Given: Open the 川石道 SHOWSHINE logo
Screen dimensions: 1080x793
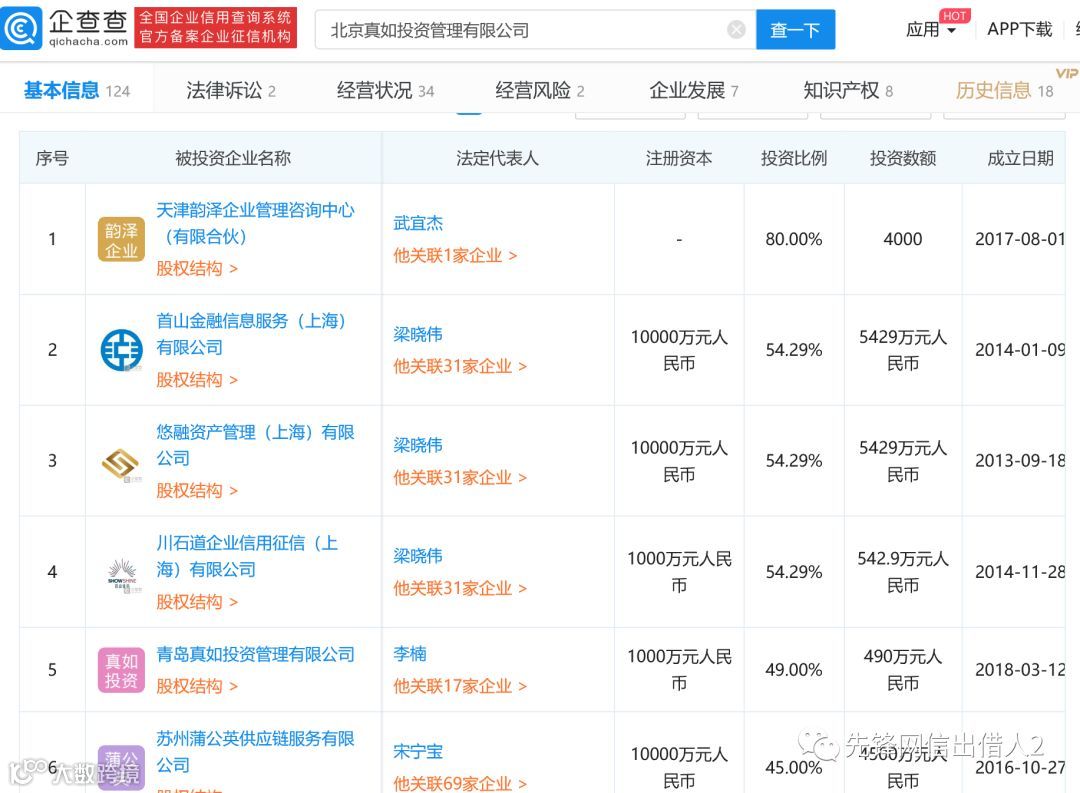Looking at the screenshot, I should [x=123, y=574].
